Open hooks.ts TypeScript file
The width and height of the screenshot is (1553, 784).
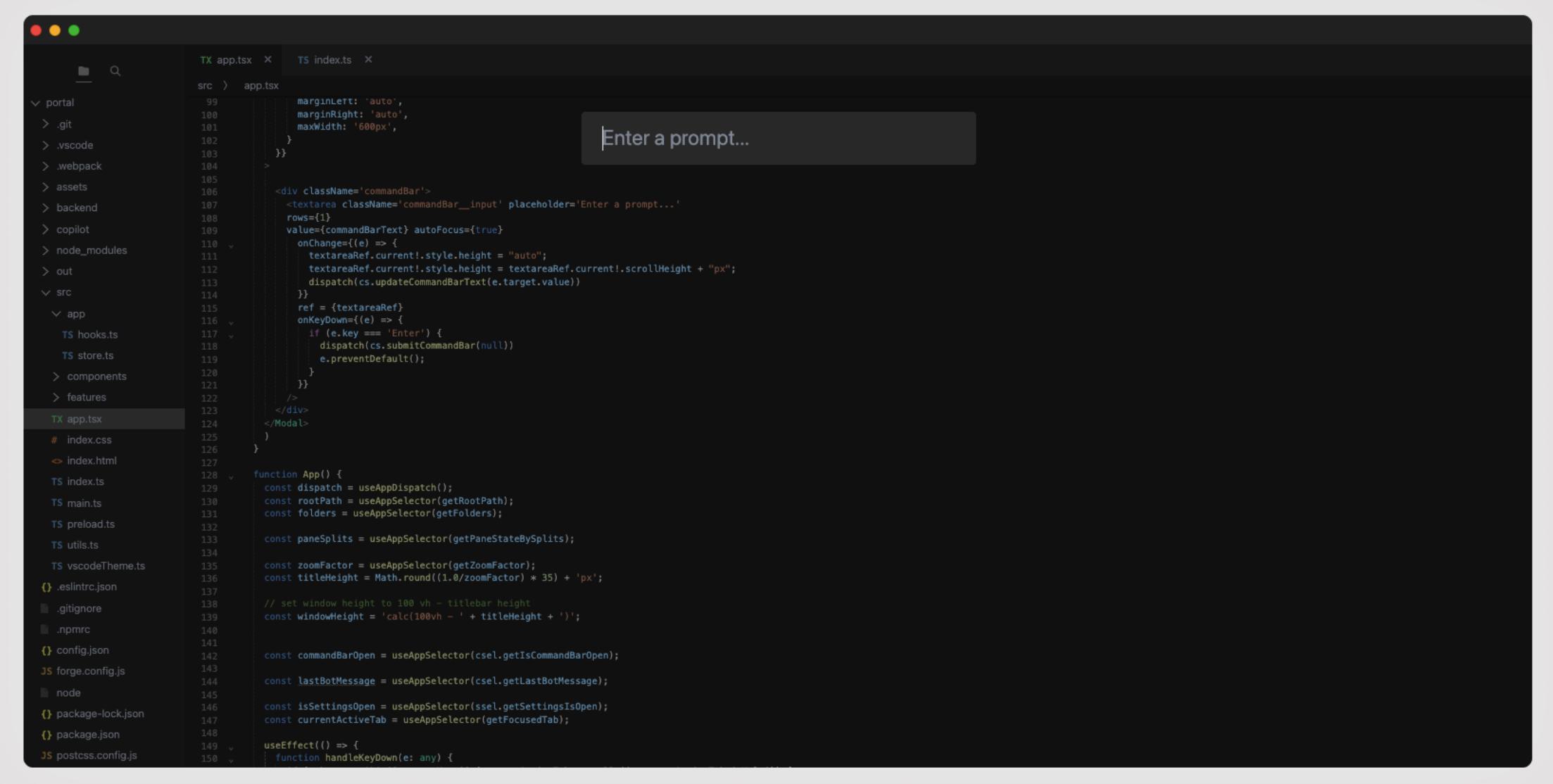point(96,335)
